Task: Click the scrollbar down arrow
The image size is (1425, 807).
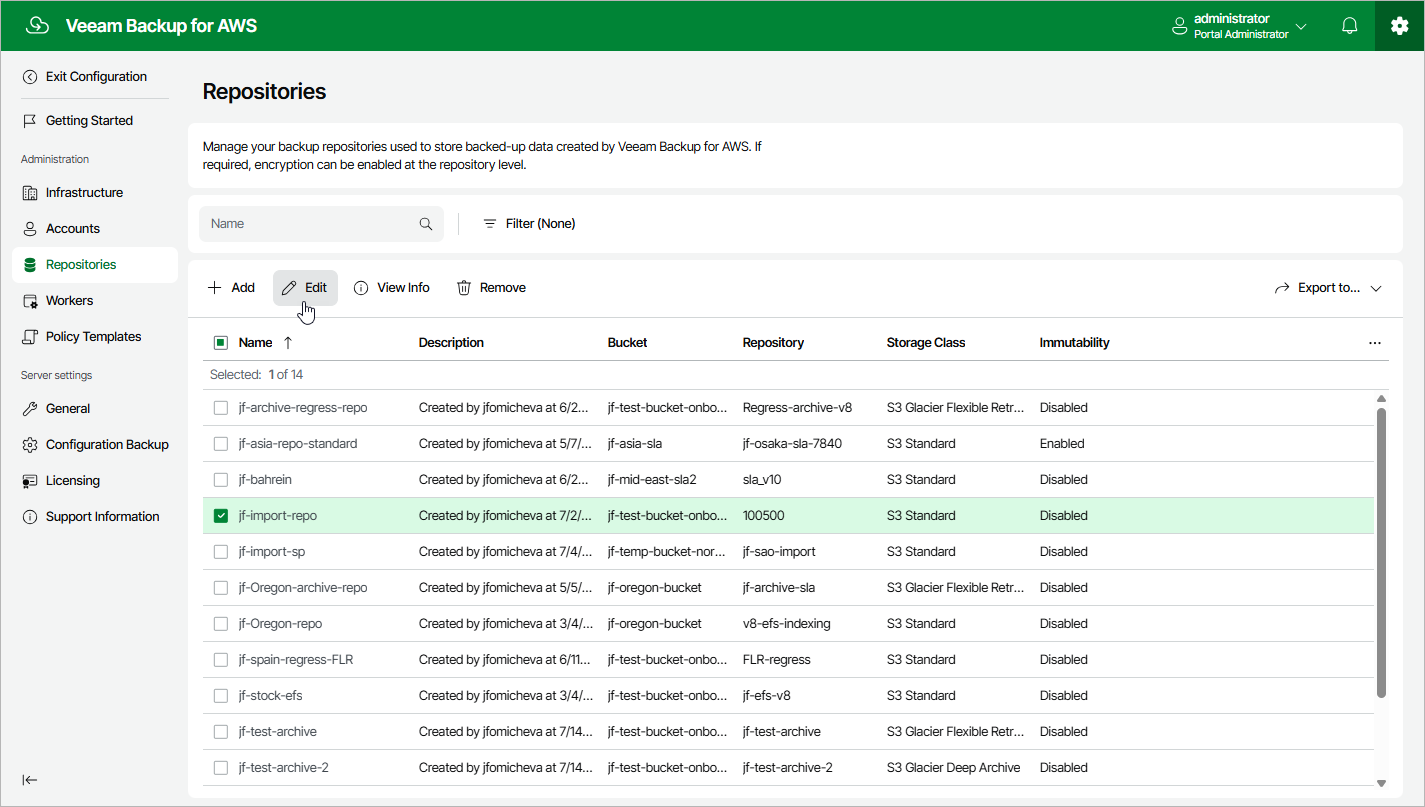Action: point(1382,784)
